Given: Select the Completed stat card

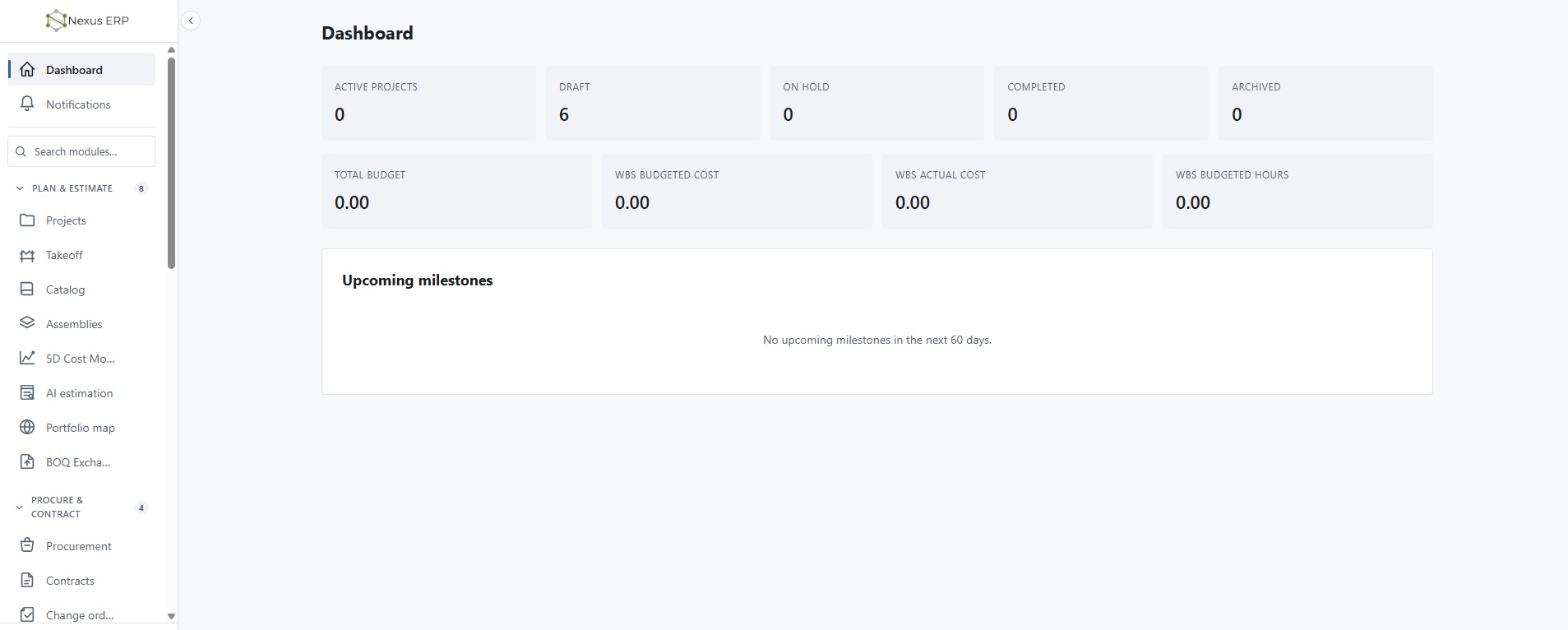Looking at the screenshot, I should (1101, 103).
